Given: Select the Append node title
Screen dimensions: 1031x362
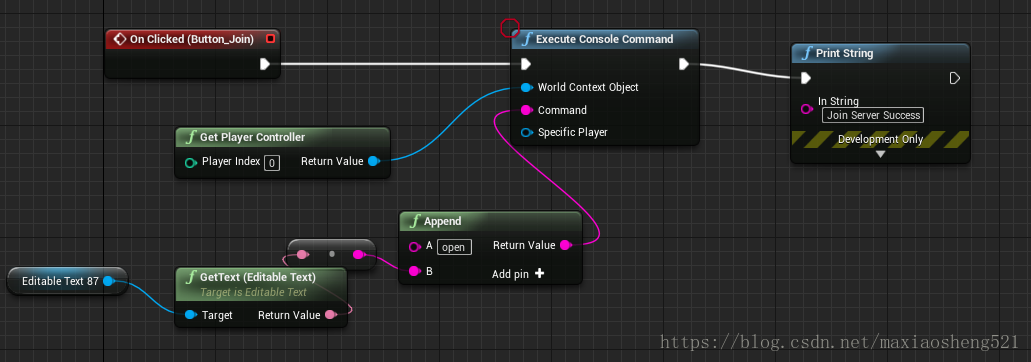Looking at the screenshot, I should 443,221.
